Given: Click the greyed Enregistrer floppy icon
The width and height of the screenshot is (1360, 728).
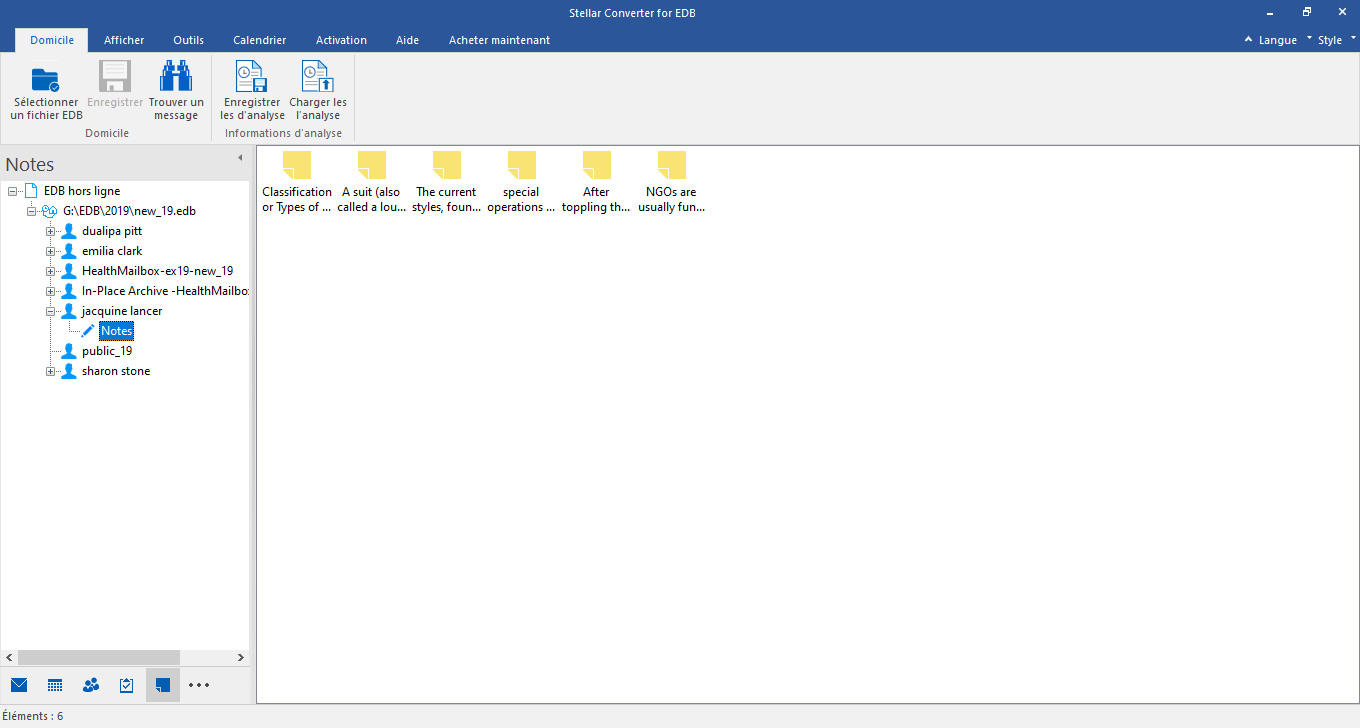Looking at the screenshot, I should point(115,77).
